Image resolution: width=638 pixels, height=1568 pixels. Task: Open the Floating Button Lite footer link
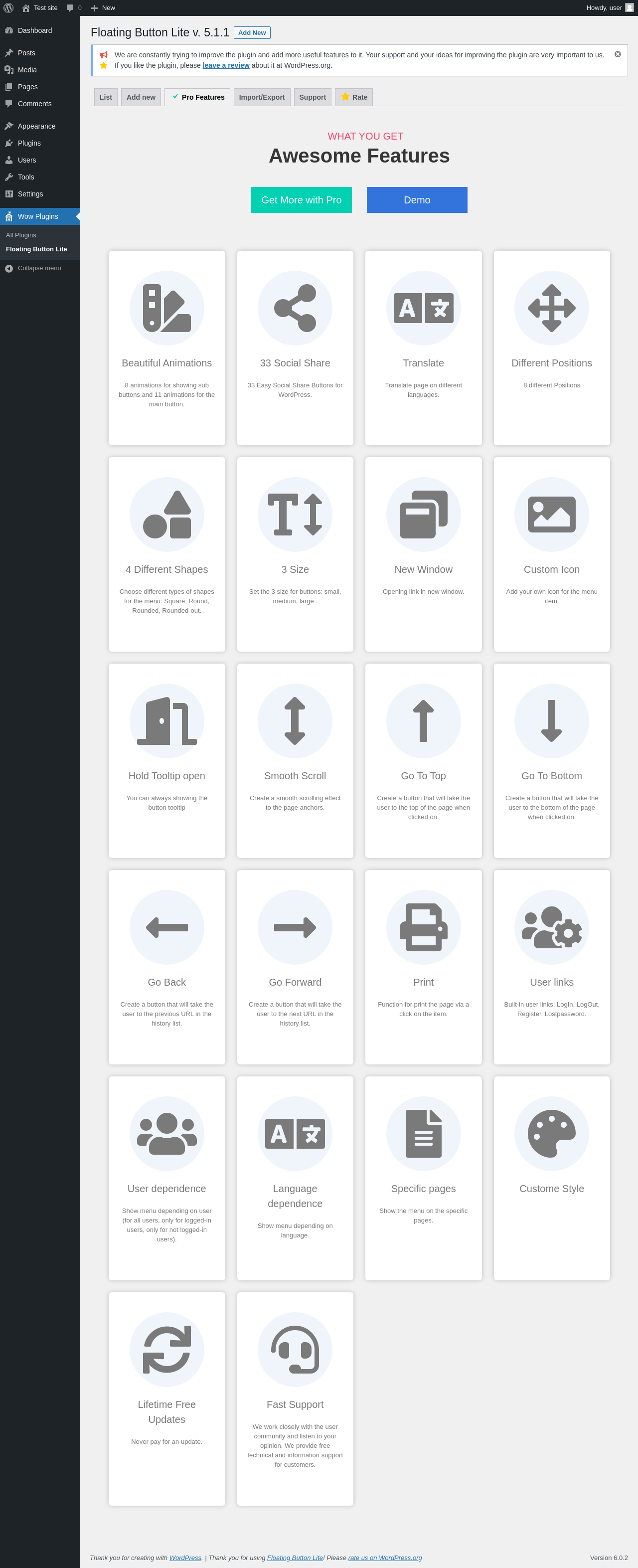click(x=295, y=1558)
